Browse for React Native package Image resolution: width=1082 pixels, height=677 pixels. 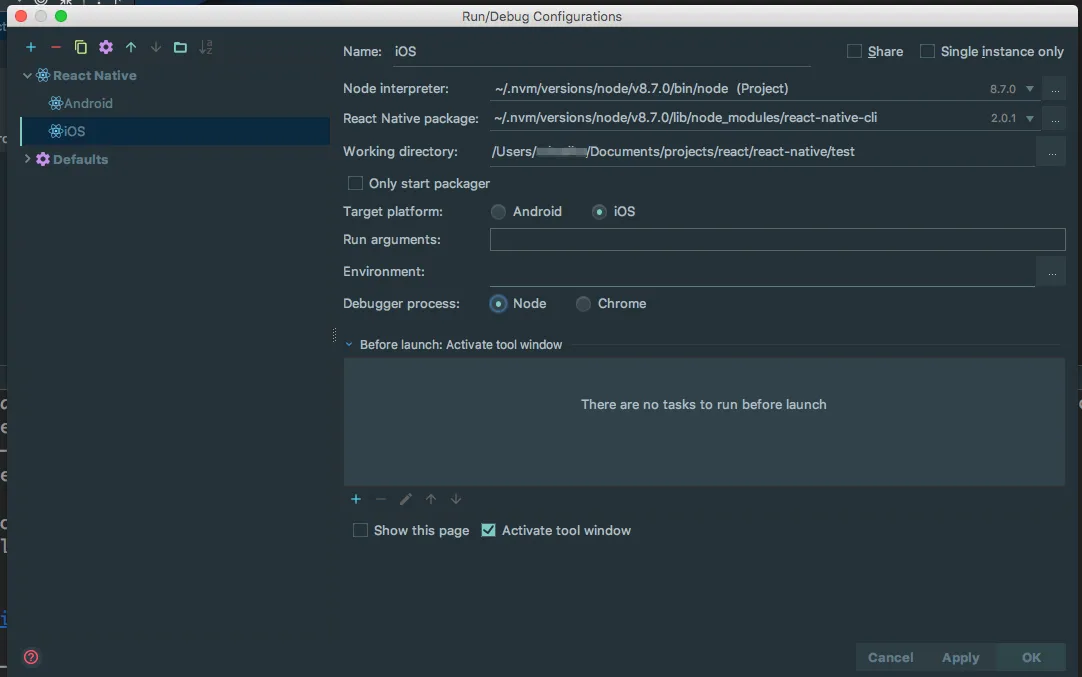[x=1055, y=119]
